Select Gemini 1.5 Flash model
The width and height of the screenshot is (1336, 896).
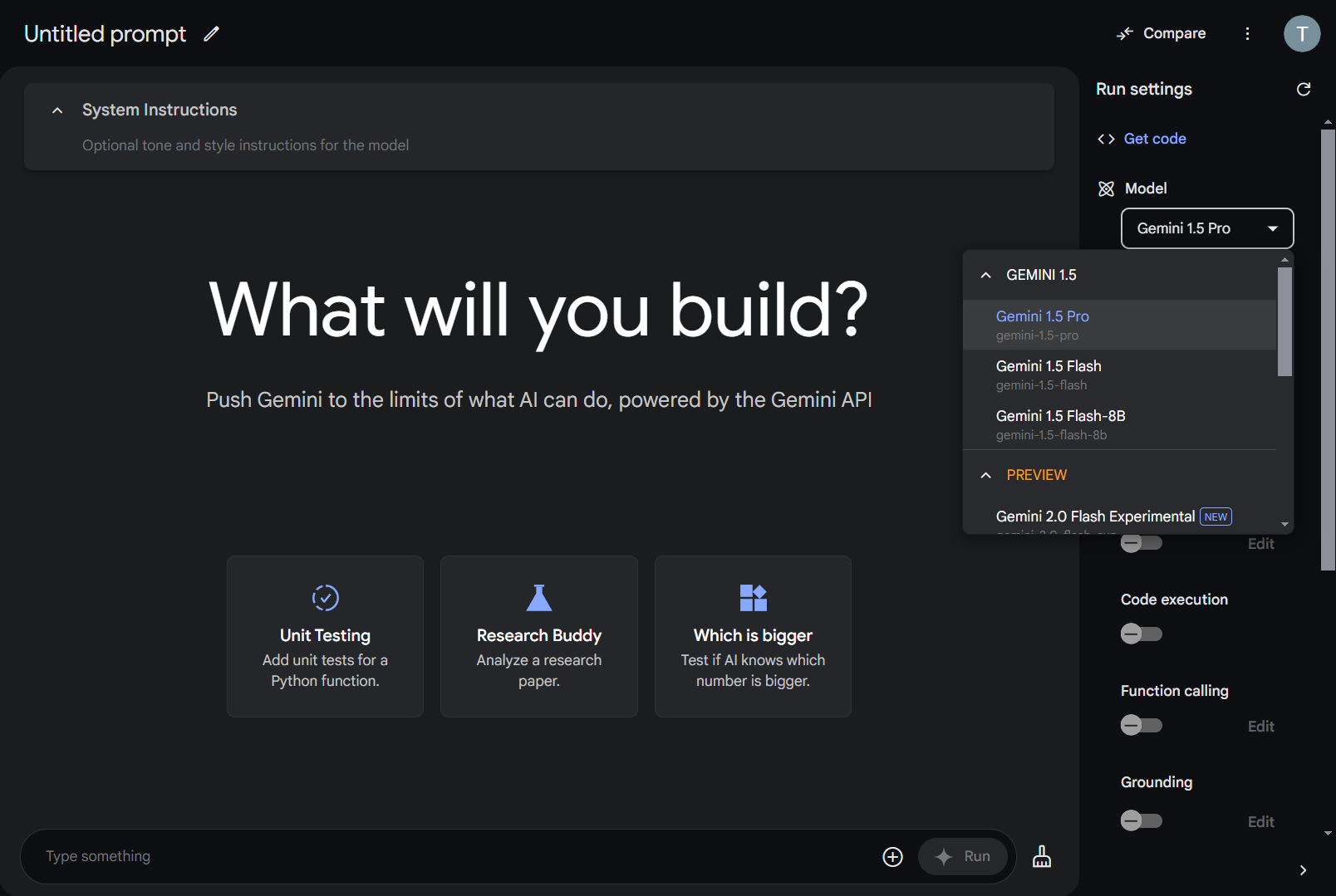pos(1119,375)
